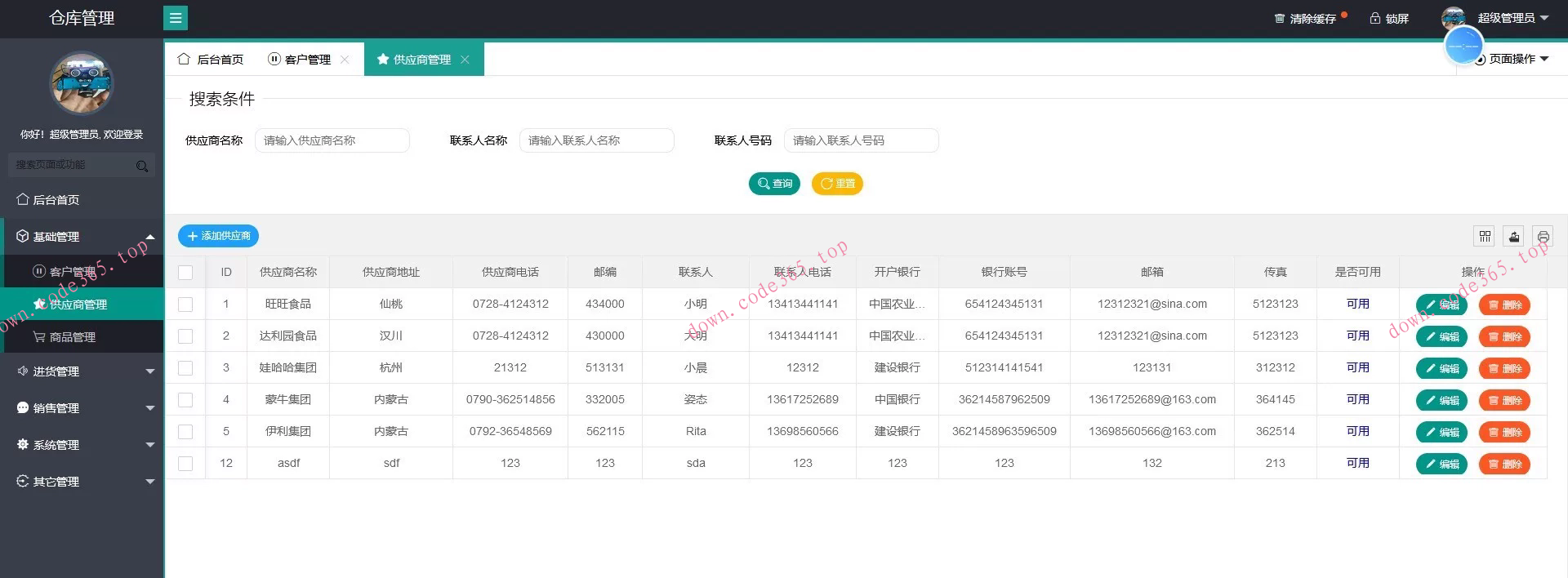Click contact name Rita cell
This screenshot has height=578, width=1568.
696,432
